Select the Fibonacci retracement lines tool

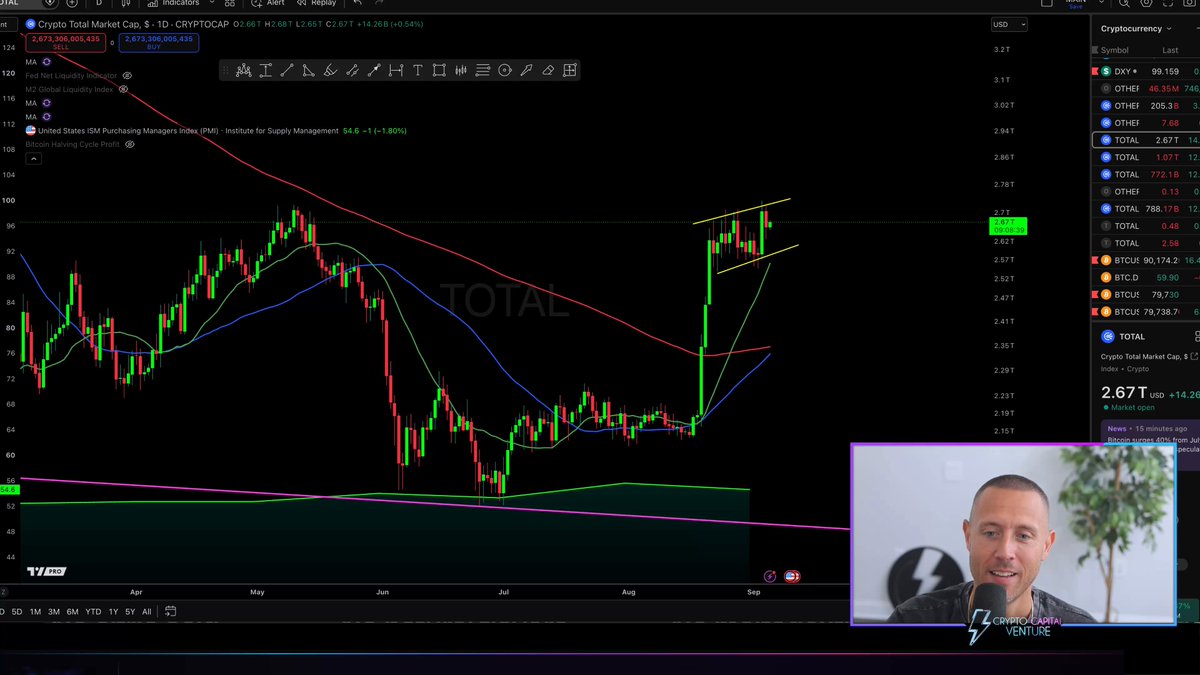(x=483, y=70)
